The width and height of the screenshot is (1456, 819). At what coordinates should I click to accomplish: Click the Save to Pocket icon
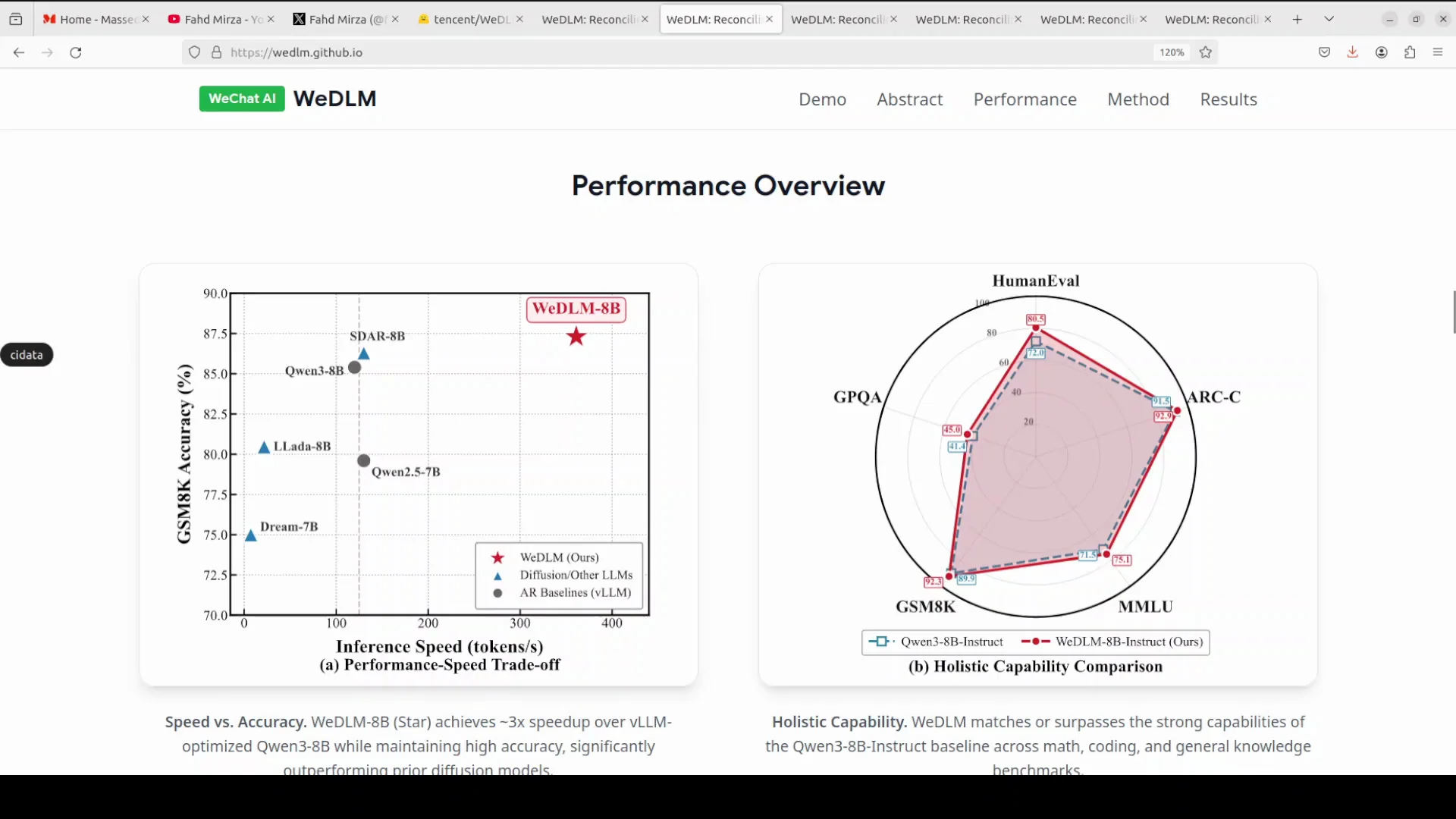coord(1324,52)
